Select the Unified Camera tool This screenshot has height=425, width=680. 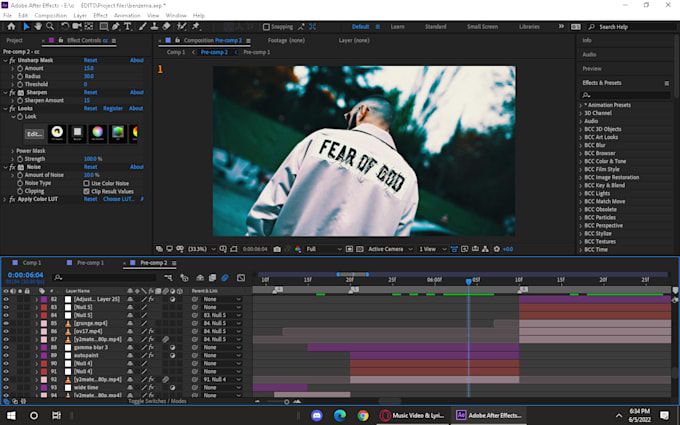(x=77, y=26)
